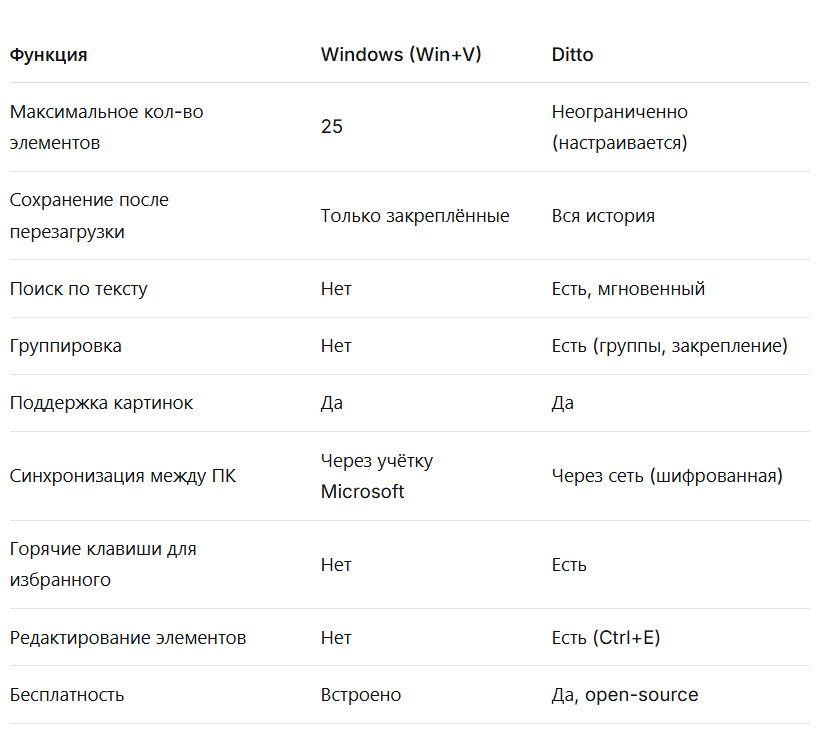
Task: Click the 'Windows (Win+V)' column header
Action: click(x=400, y=55)
